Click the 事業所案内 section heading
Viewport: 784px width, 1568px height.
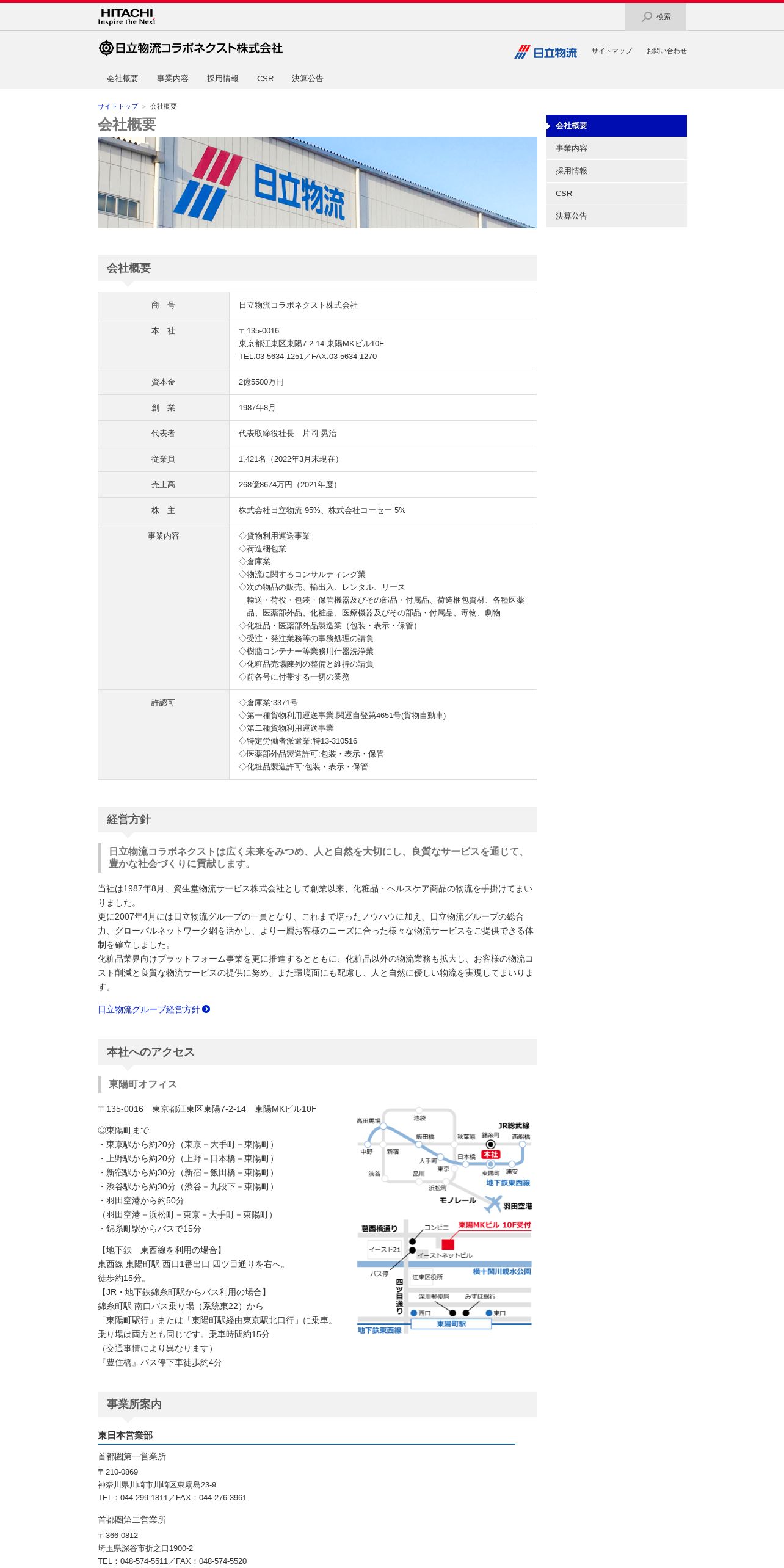click(x=134, y=1404)
